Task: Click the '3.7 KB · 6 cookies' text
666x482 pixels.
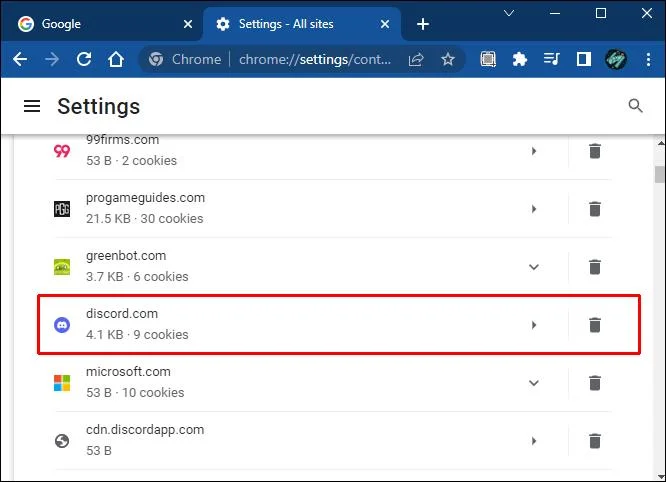Action: [x=137, y=276]
